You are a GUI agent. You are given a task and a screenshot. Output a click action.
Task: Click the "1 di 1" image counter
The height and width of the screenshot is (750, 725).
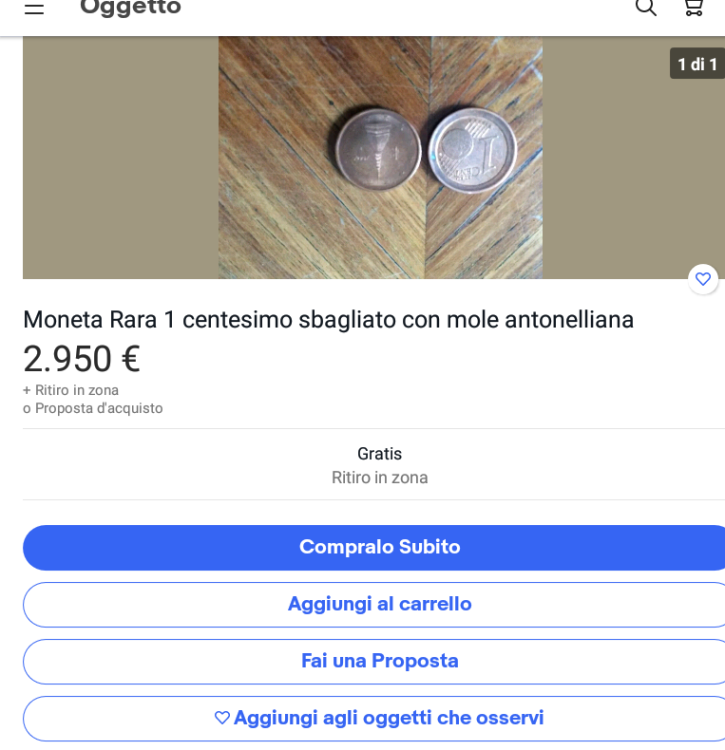tap(697, 64)
